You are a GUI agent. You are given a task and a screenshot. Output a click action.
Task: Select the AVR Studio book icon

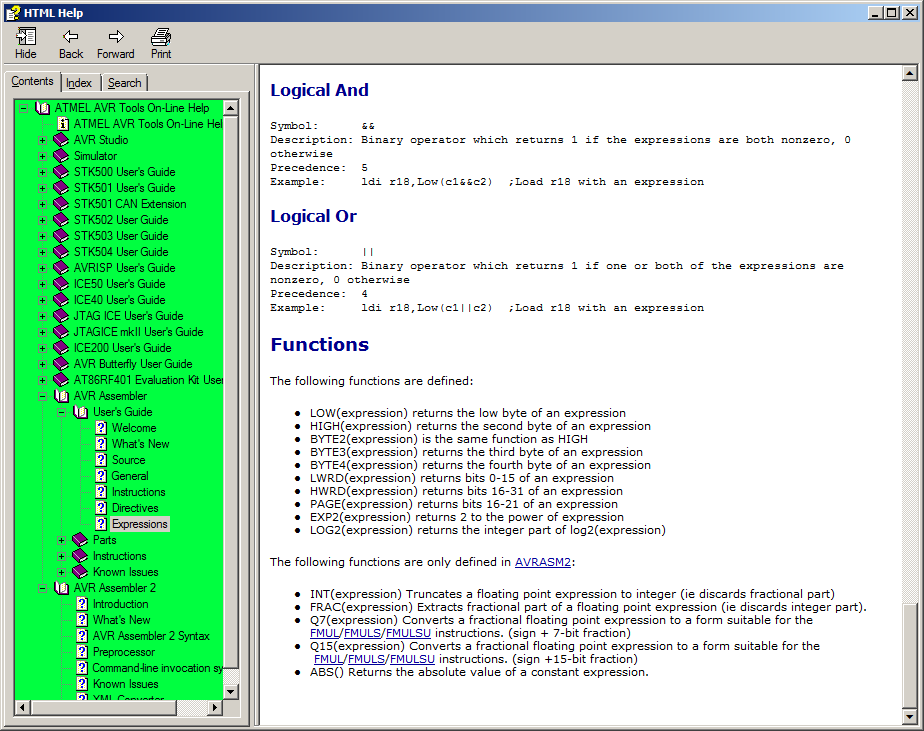click(x=61, y=140)
